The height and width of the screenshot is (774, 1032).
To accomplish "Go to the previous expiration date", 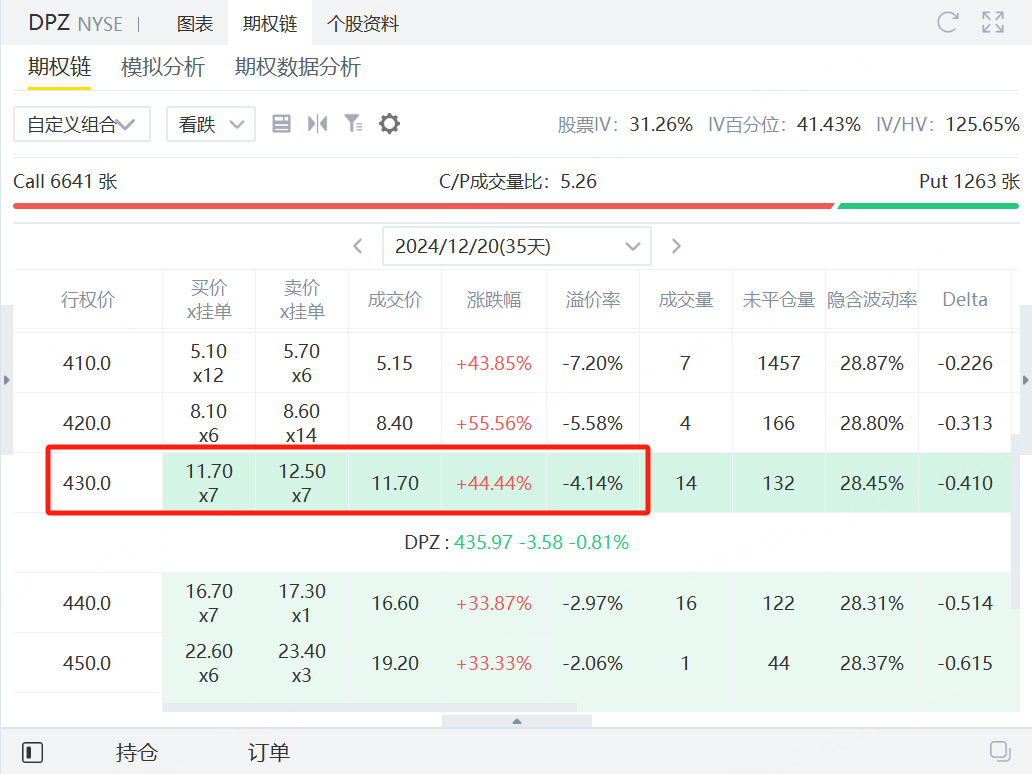I will pyautogui.click(x=357, y=246).
